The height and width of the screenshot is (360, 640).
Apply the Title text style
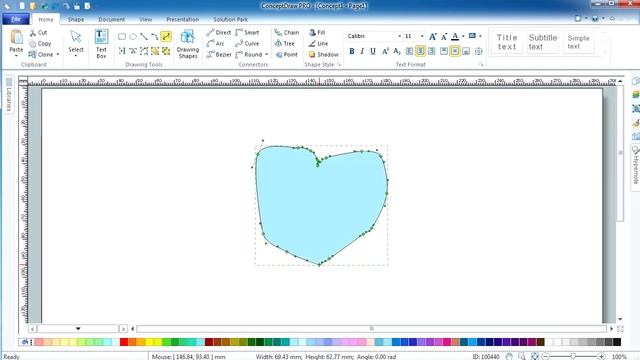507,42
